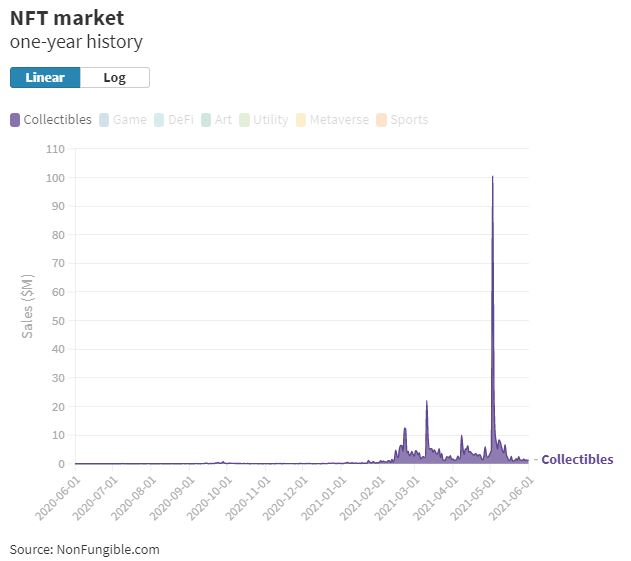This screenshot has height=561, width=631.
Task: Enable the Game series label
Action: pyautogui.click(x=130, y=120)
